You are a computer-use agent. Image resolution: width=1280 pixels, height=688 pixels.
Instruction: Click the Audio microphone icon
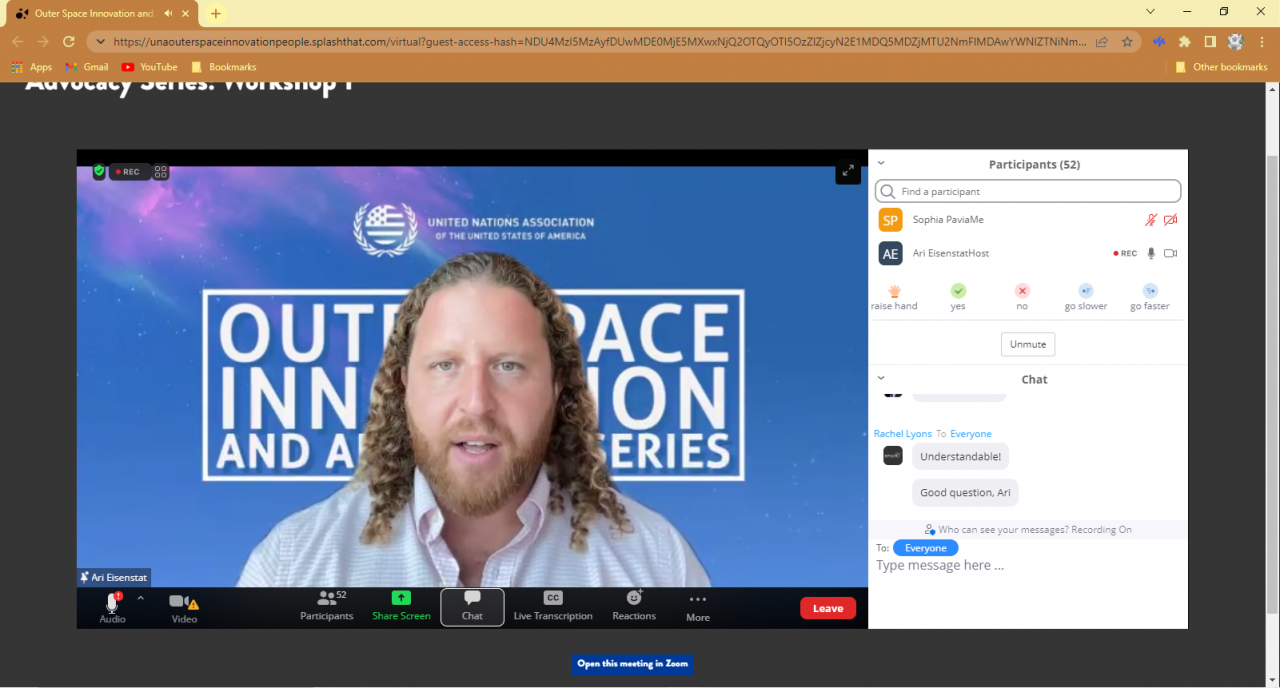[x=112, y=603]
